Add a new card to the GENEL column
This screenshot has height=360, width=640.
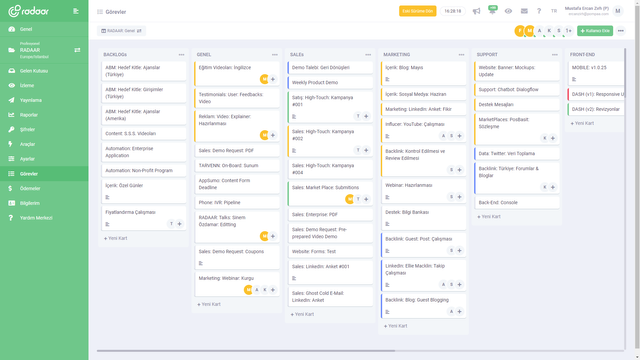click(x=209, y=304)
